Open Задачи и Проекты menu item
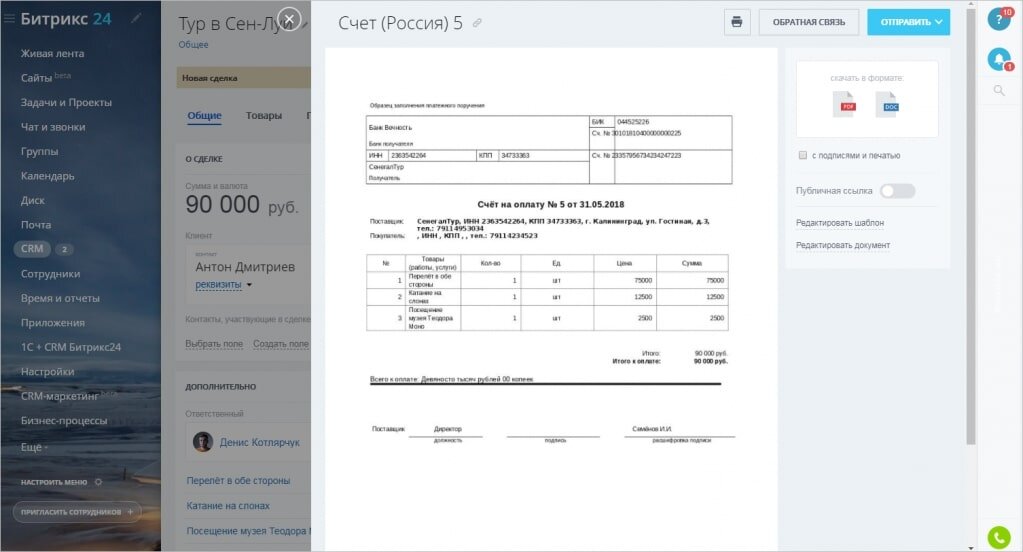Image resolution: width=1023 pixels, height=552 pixels. click(66, 102)
